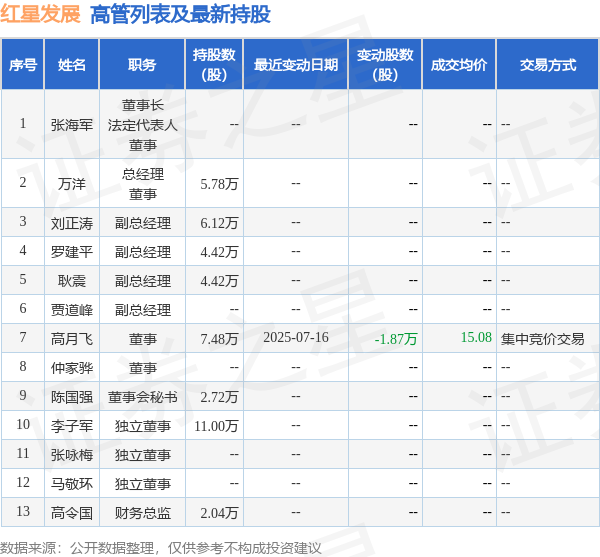Image resolution: width=600 pixels, height=557 pixels.
Task: Select the 最近变动日期 column header
Action: (296, 65)
